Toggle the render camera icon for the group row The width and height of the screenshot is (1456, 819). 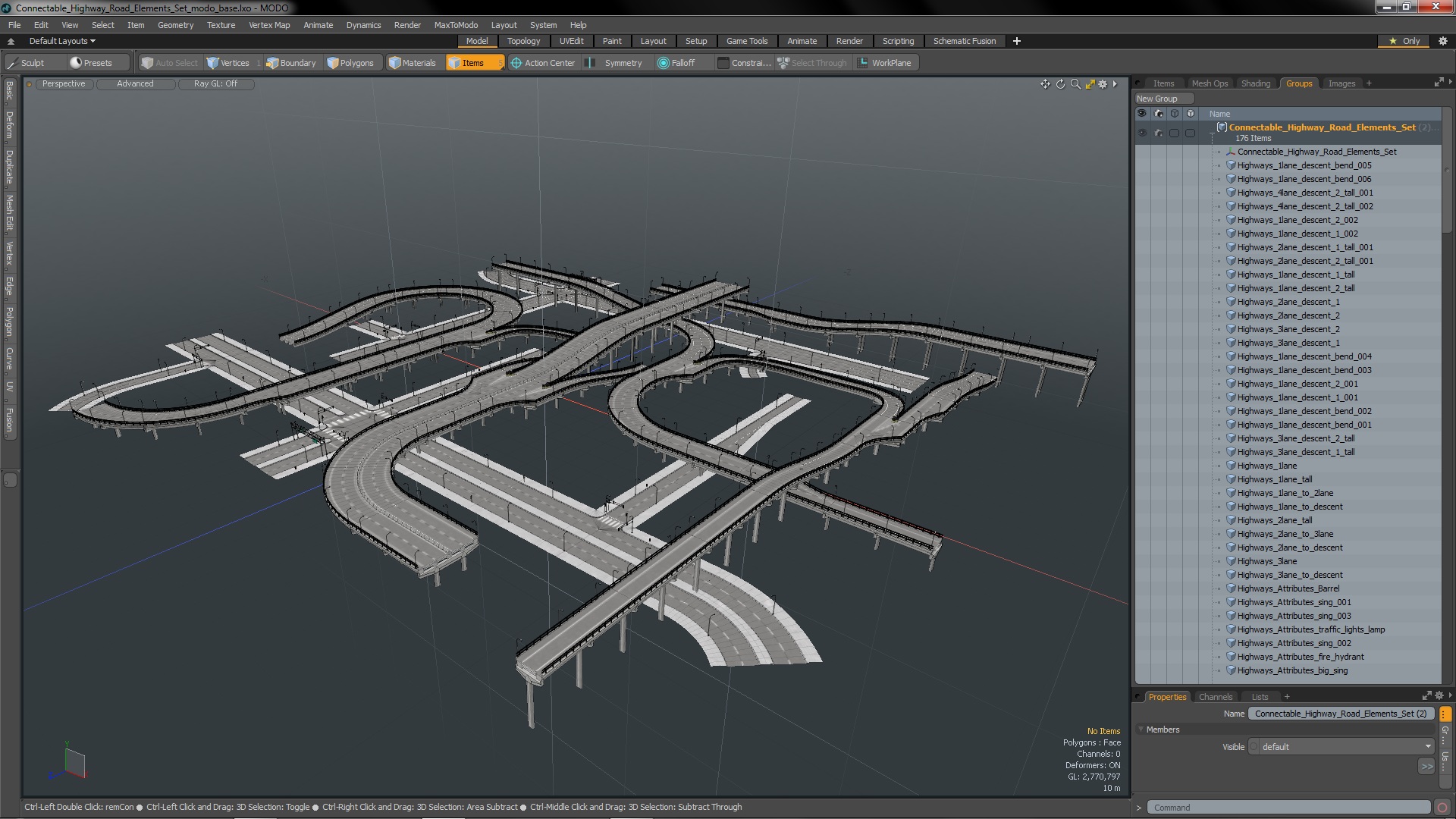click(1158, 133)
